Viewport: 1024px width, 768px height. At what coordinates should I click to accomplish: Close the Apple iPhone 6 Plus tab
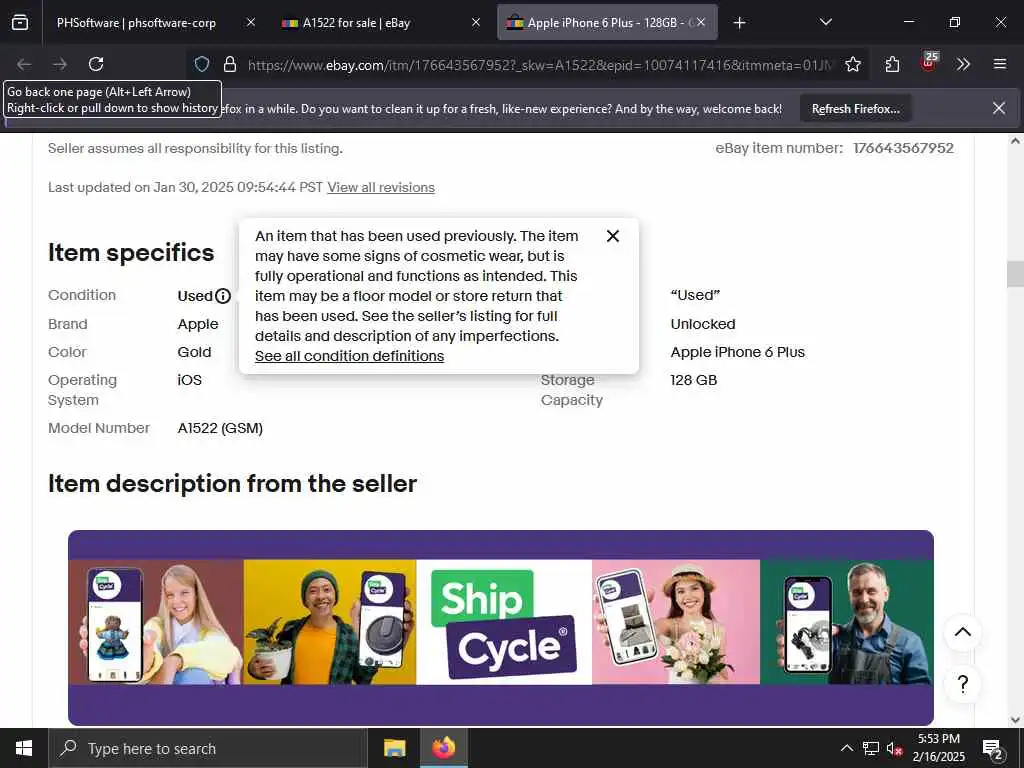[701, 23]
